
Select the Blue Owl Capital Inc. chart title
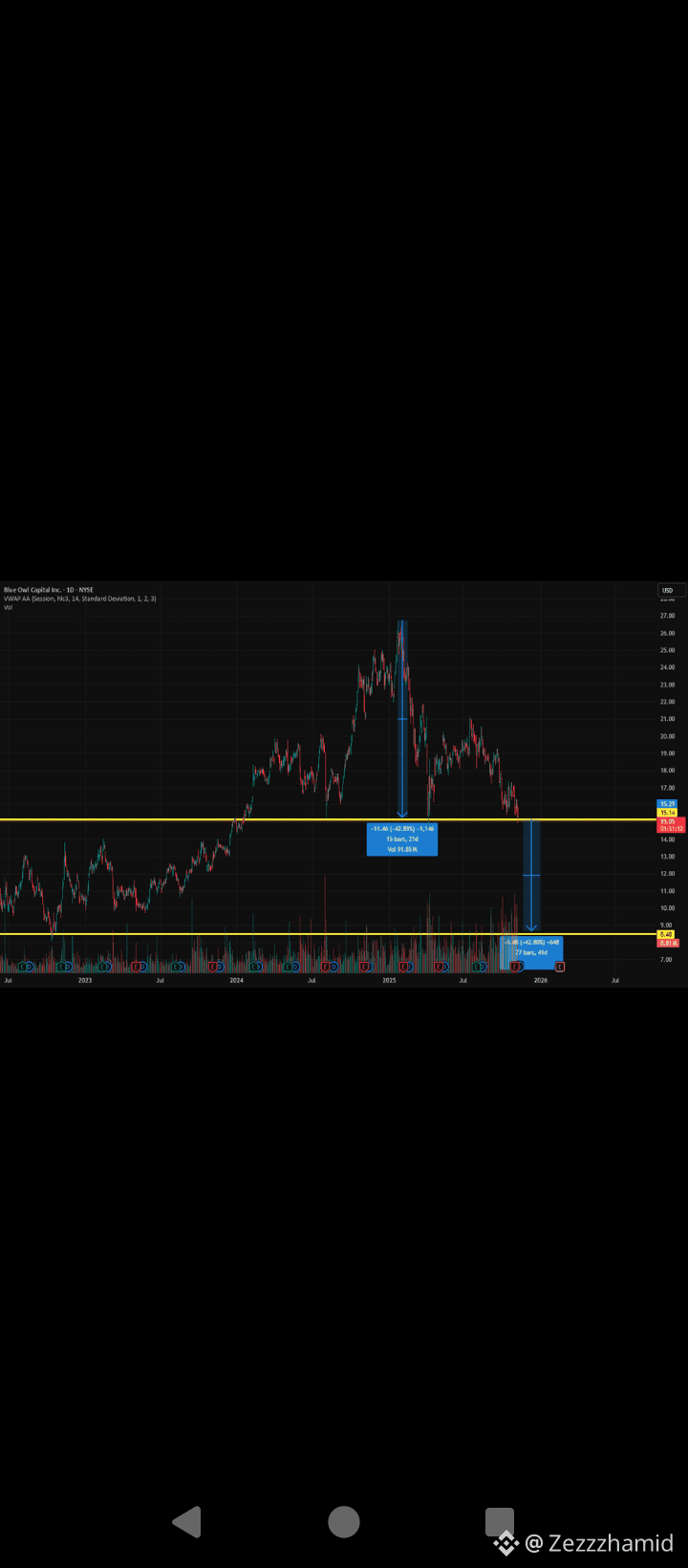pos(49,590)
